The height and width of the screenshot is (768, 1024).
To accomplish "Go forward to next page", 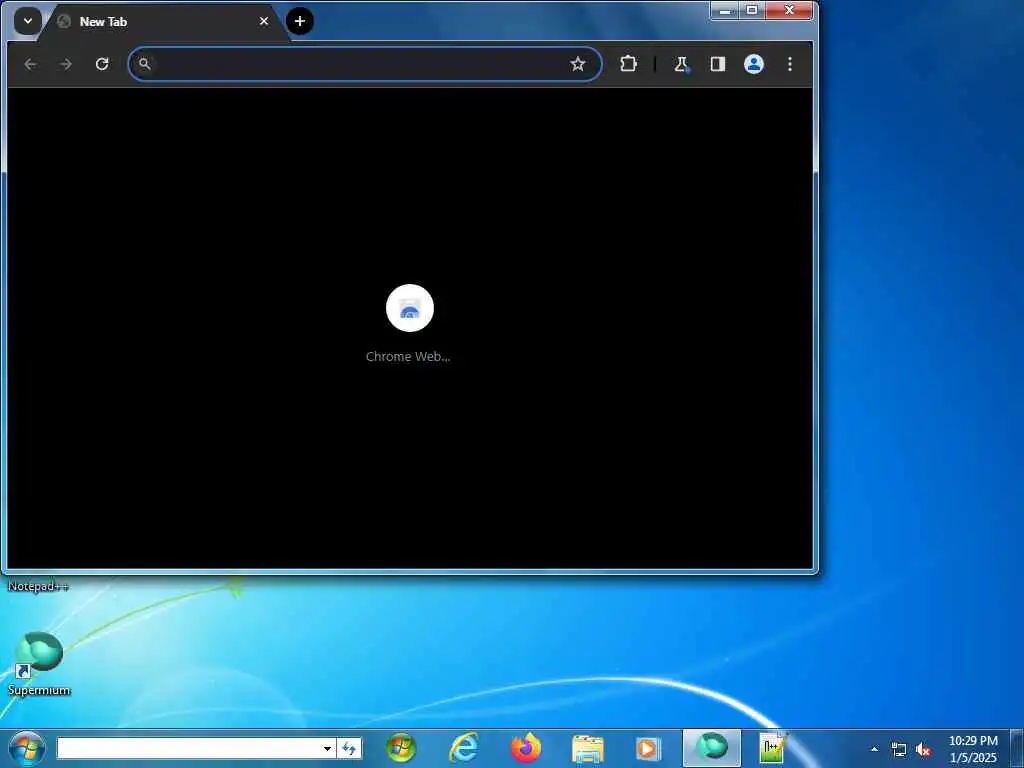I will click(66, 64).
